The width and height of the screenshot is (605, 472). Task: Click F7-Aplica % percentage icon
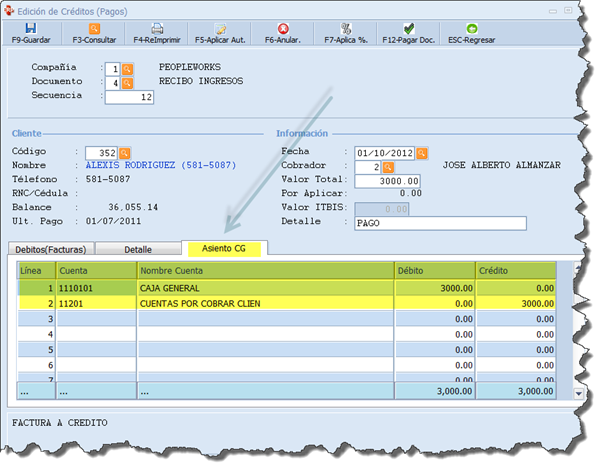pyautogui.click(x=346, y=29)
